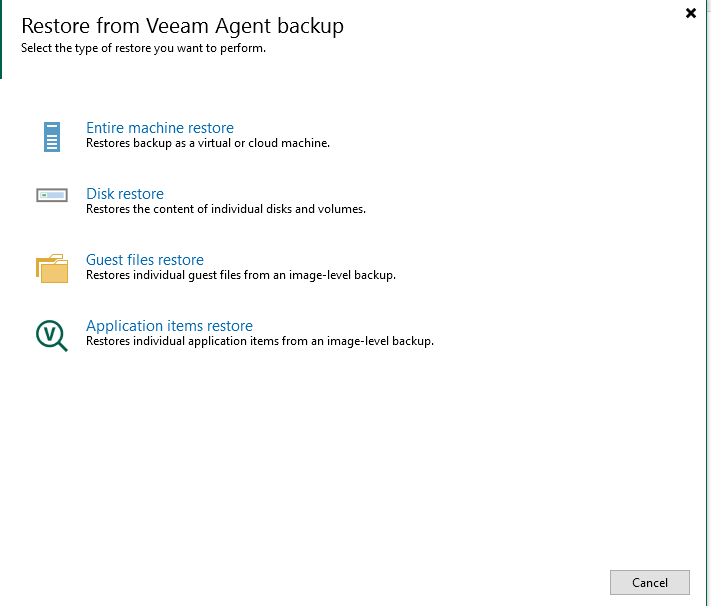Select the Guest files restore link

pos(145,260)
